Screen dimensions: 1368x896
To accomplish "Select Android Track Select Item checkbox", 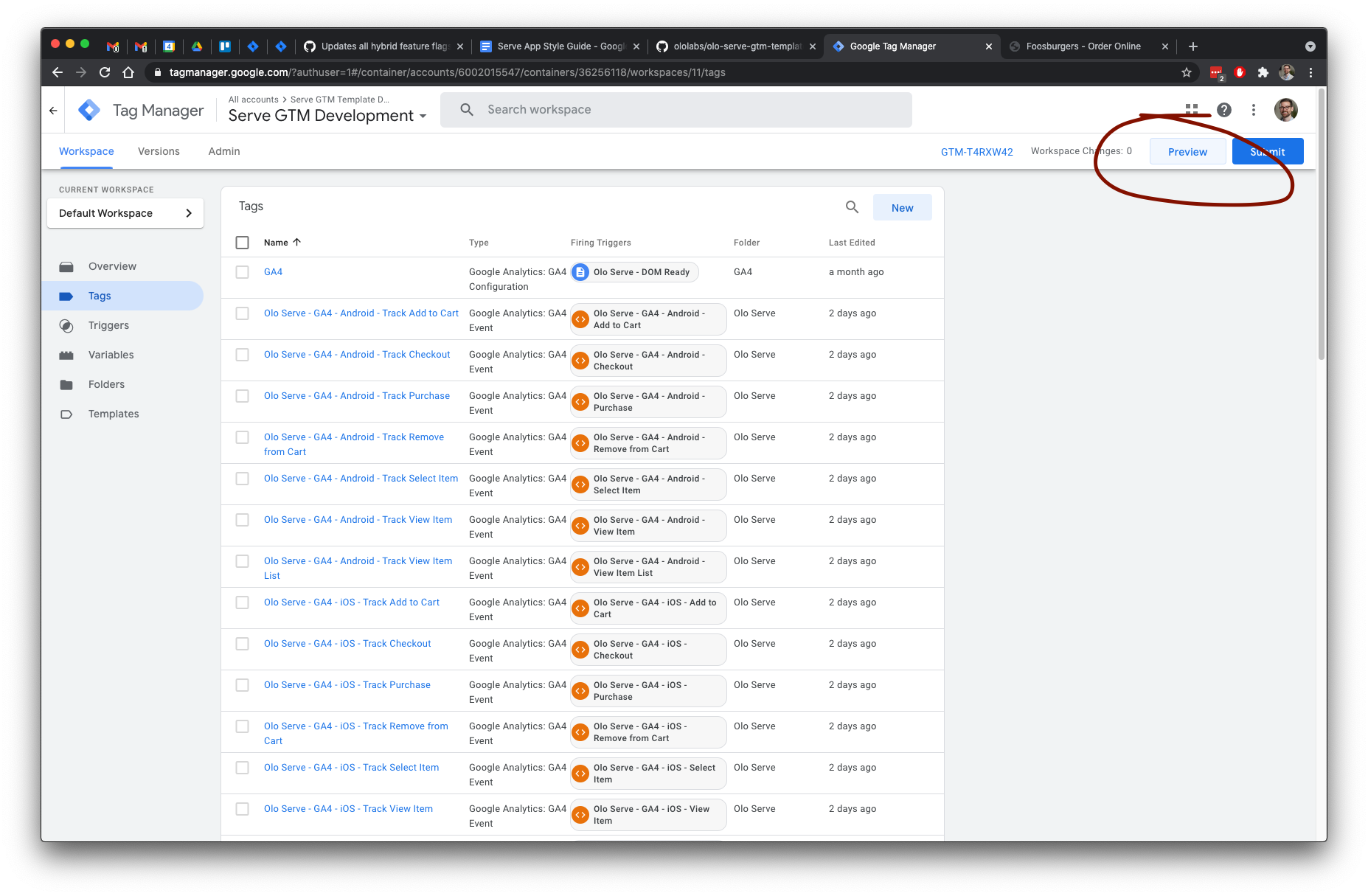I will [x=242, y=479].
